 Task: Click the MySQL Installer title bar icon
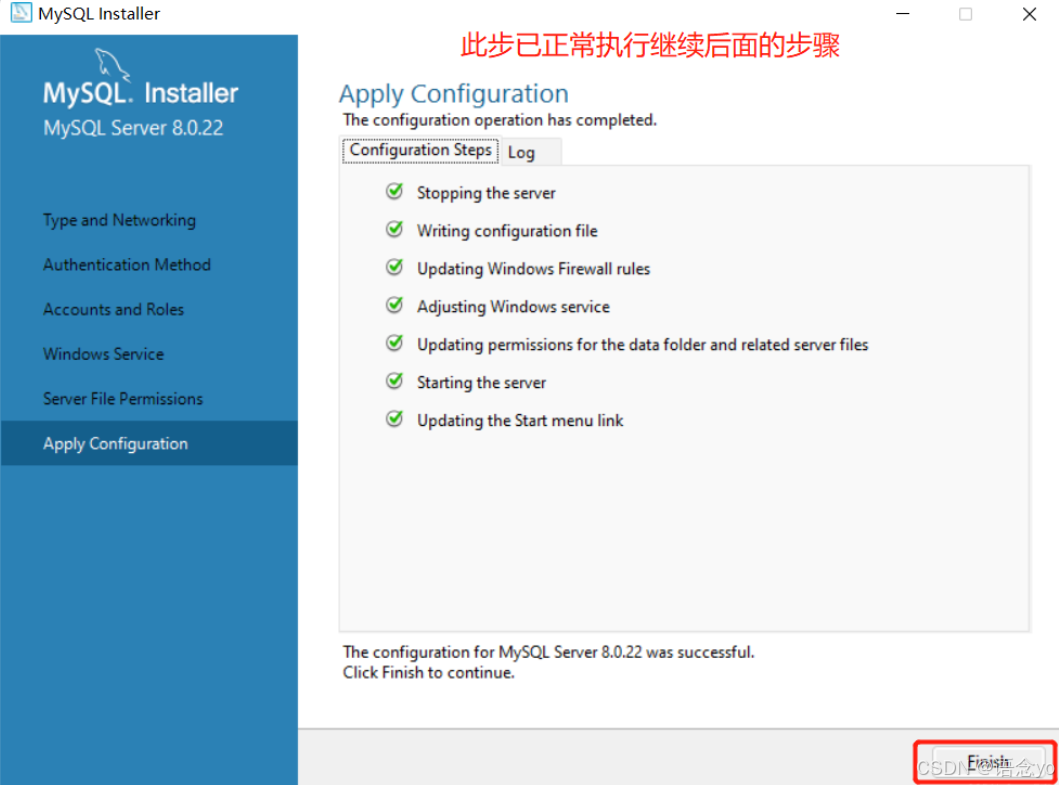(x=21, y=13)
